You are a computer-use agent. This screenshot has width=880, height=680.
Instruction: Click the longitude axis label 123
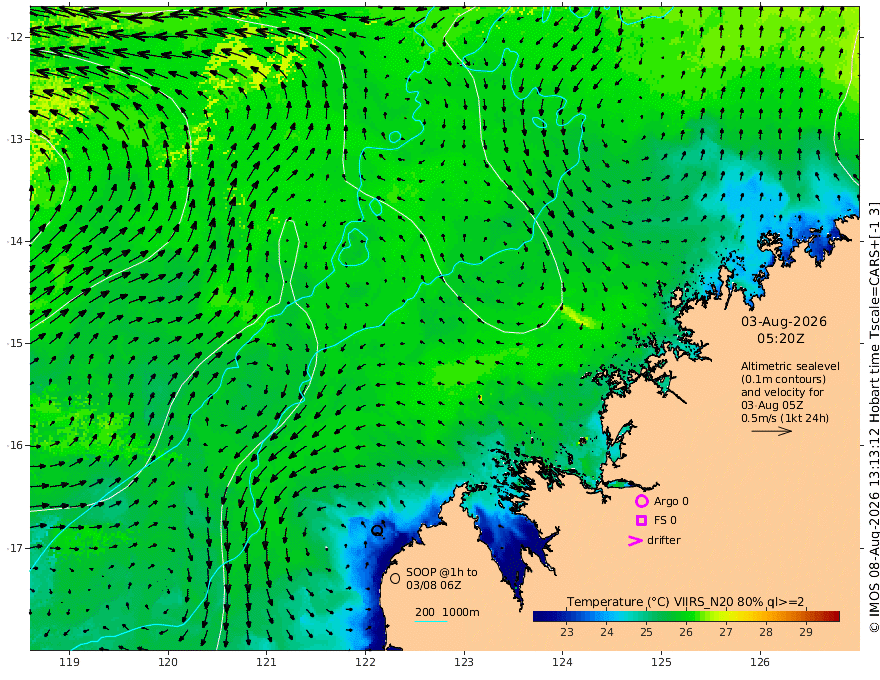[x=464, y=662]
